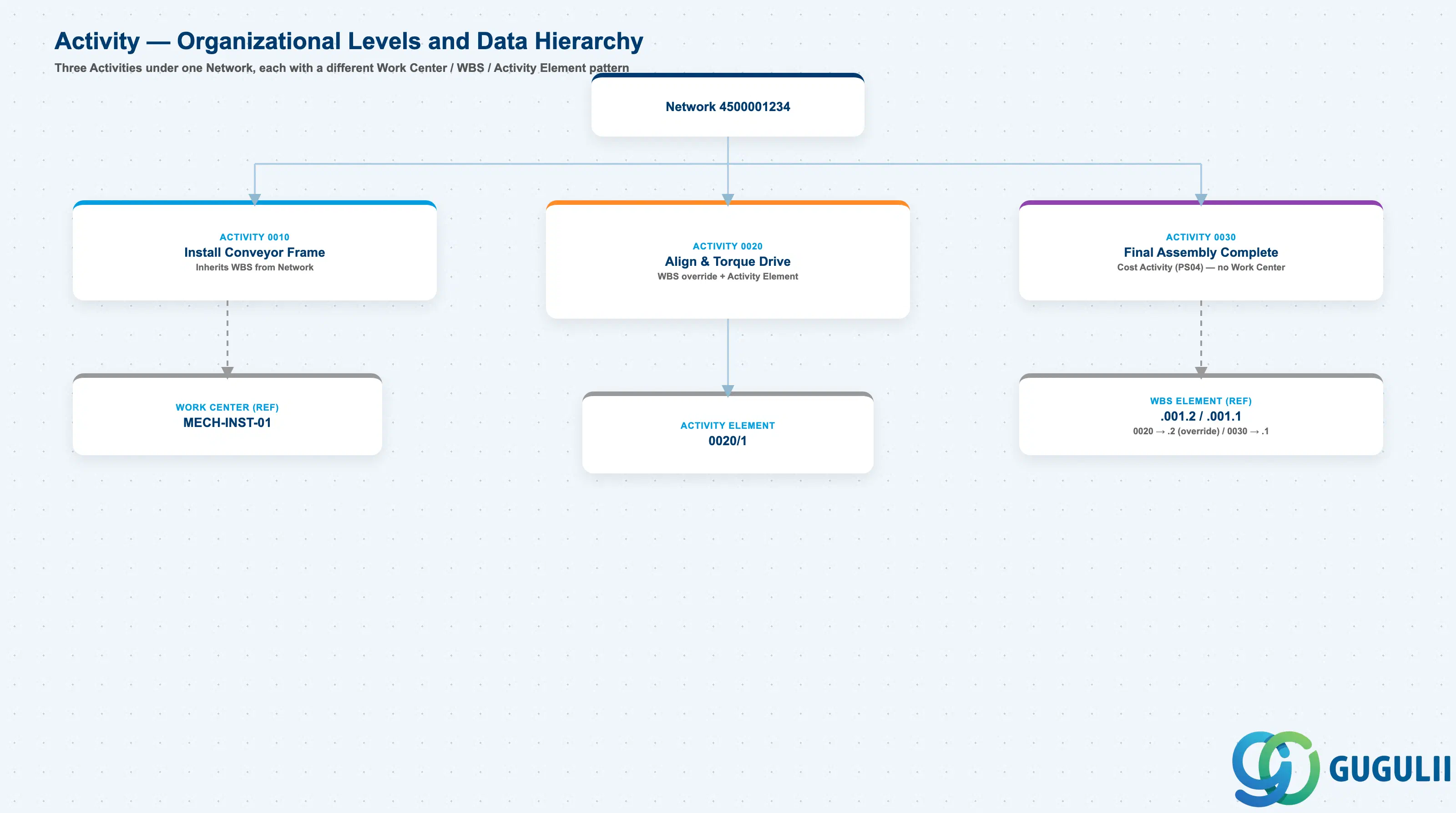1456x813 pixels.
Task: Click the 'WBS ELEMENT (REF)' label
Action: point(1201,401)
